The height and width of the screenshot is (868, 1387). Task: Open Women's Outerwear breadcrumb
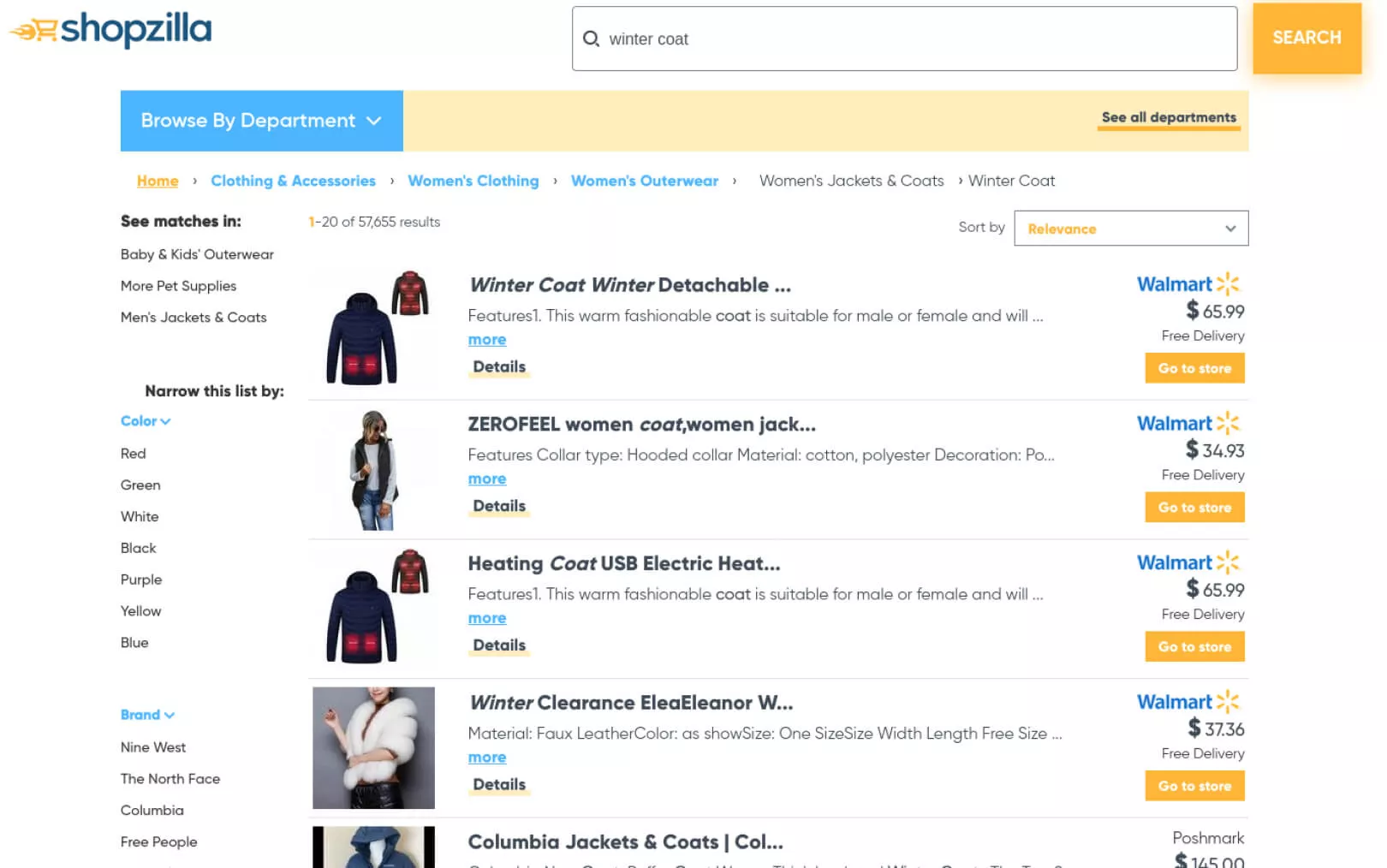(645, 181)
